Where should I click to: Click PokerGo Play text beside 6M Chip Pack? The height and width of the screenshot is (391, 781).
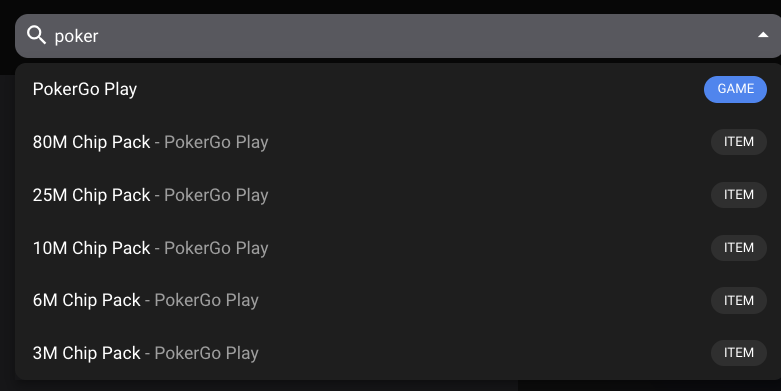(x=206, y=300)
